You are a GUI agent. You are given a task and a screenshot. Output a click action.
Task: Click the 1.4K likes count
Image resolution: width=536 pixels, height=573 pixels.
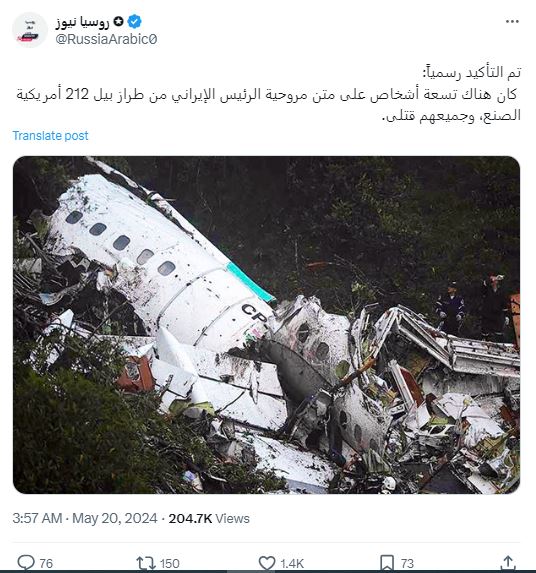292,563
